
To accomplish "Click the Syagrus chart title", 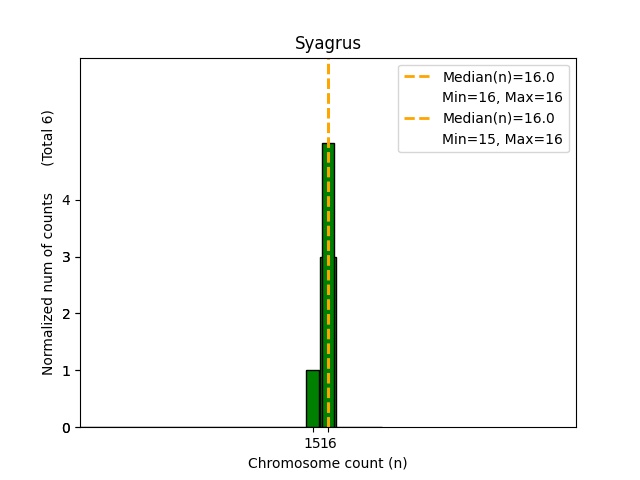I will point(327,44).
